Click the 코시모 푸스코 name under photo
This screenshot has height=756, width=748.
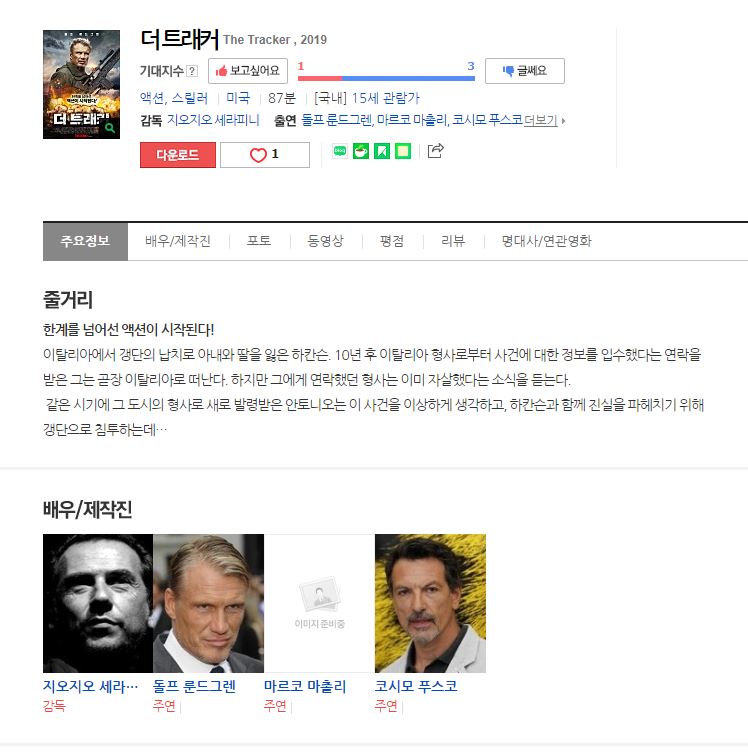pyautogui.click(x=416, y=686)
